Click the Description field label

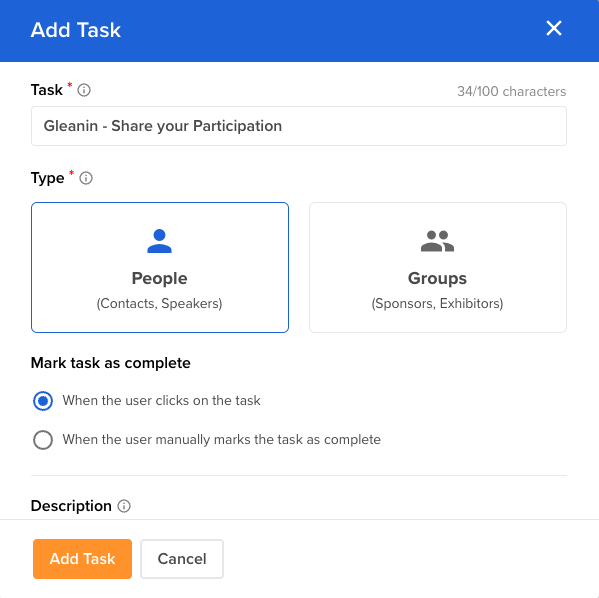71,506
